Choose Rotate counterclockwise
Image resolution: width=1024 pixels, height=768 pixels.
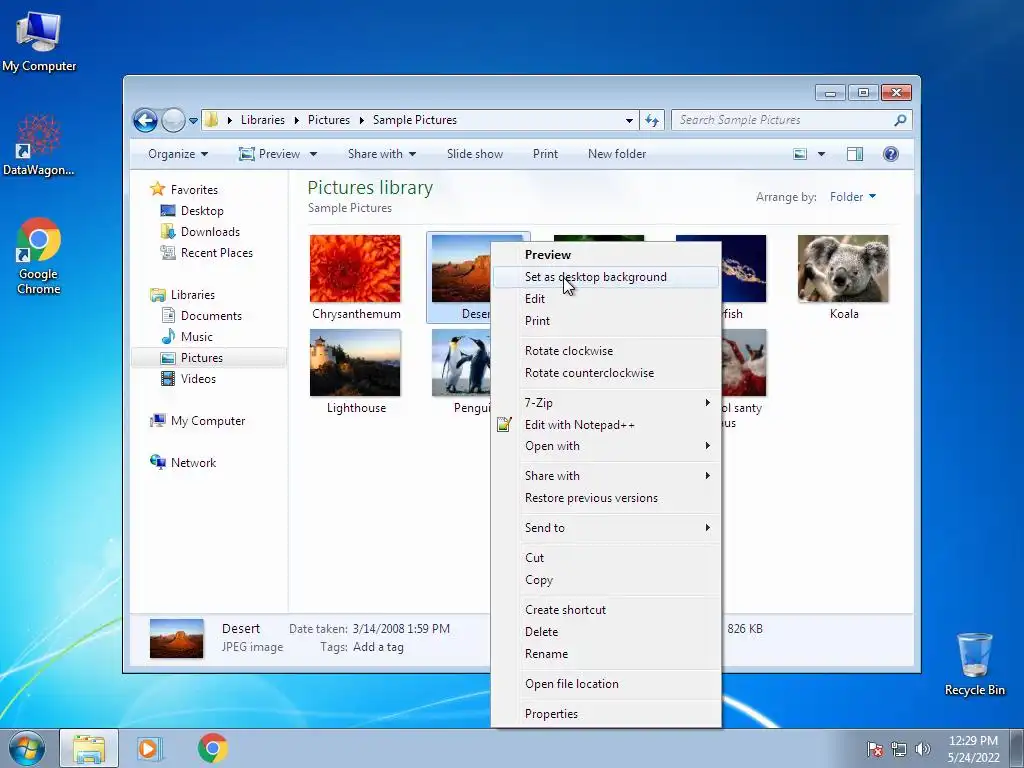click(606, 374)
